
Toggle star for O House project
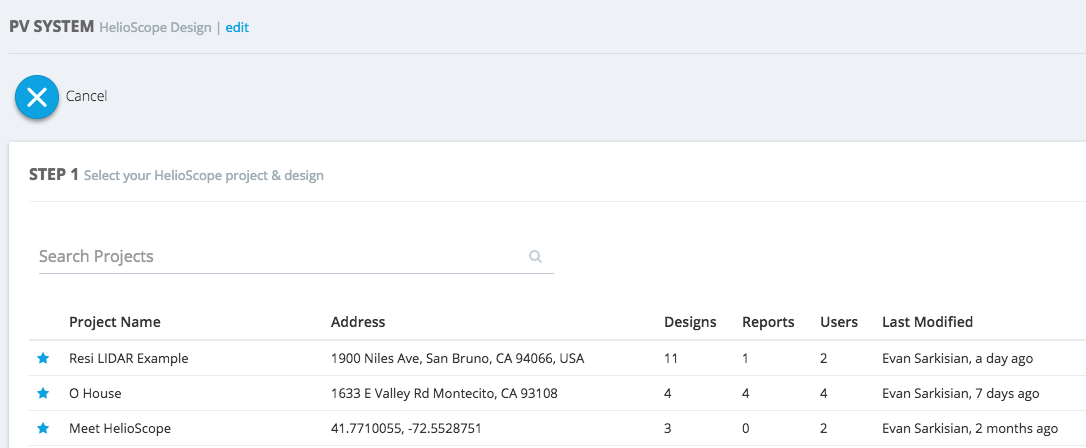43,393
